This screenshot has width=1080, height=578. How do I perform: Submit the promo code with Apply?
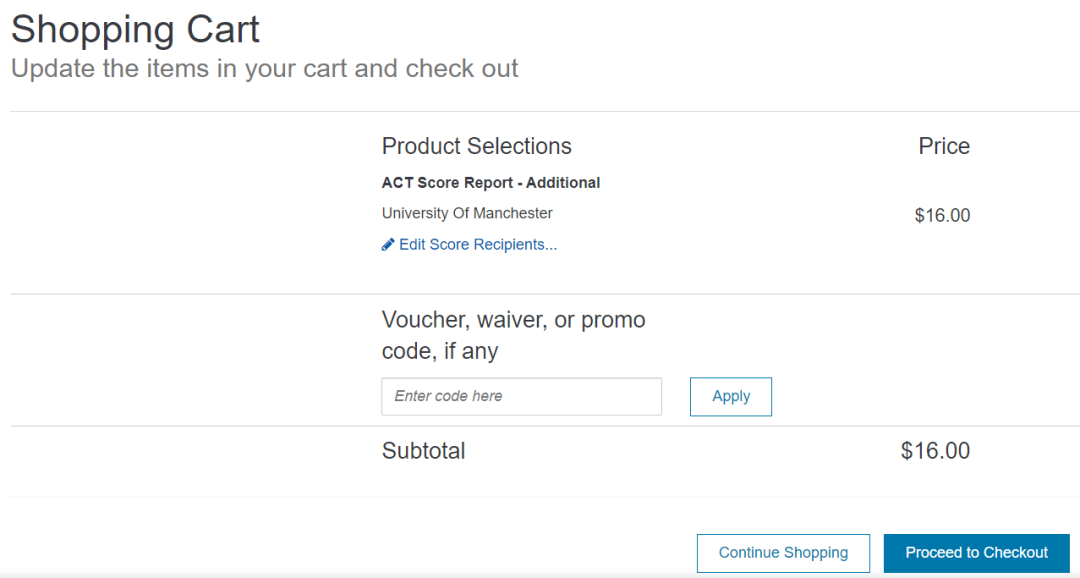point(731,396)
